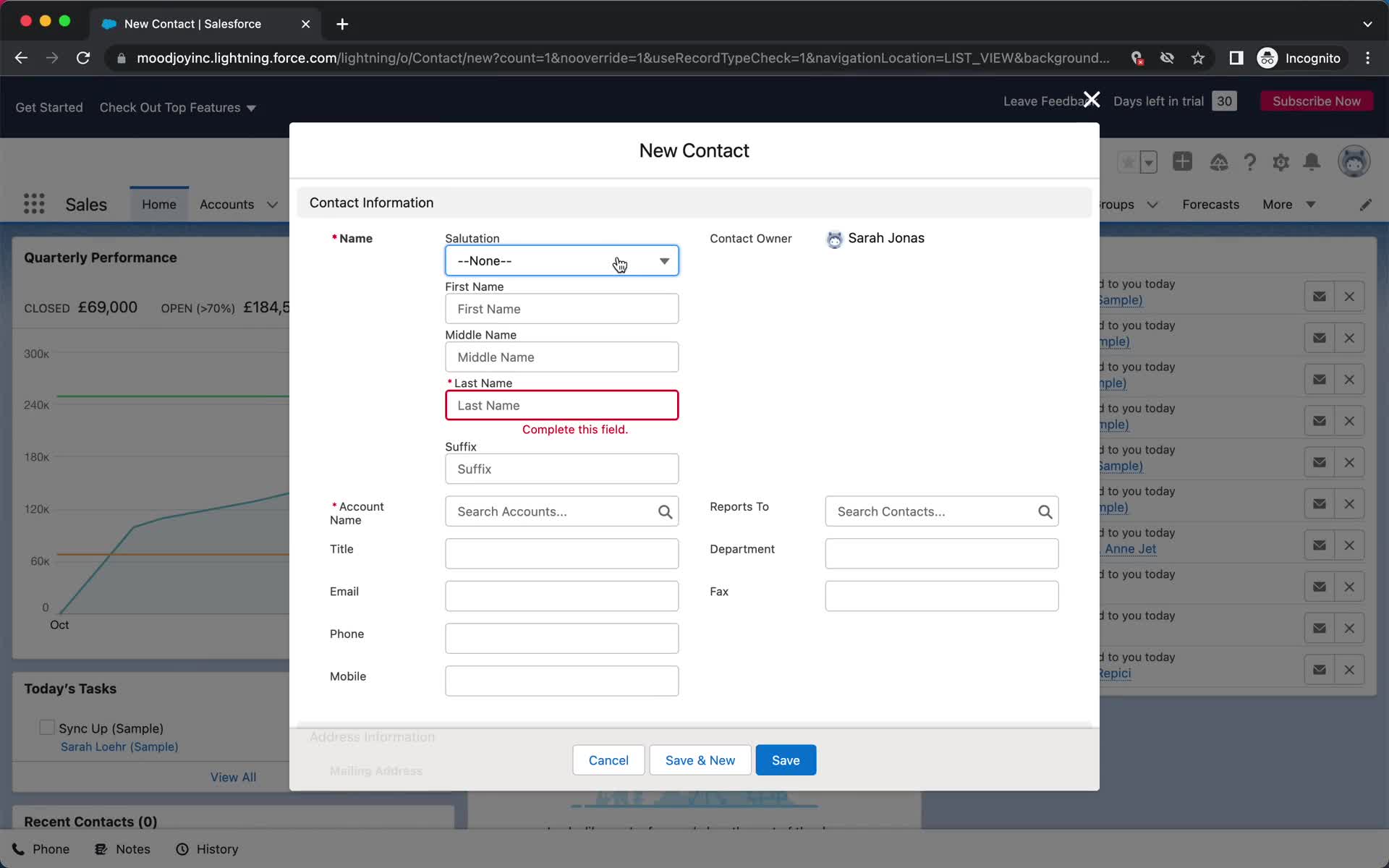Open Chrome tab search chevron
Viewport: 1389px width, 868px height.
click(x=1367, y=24)
